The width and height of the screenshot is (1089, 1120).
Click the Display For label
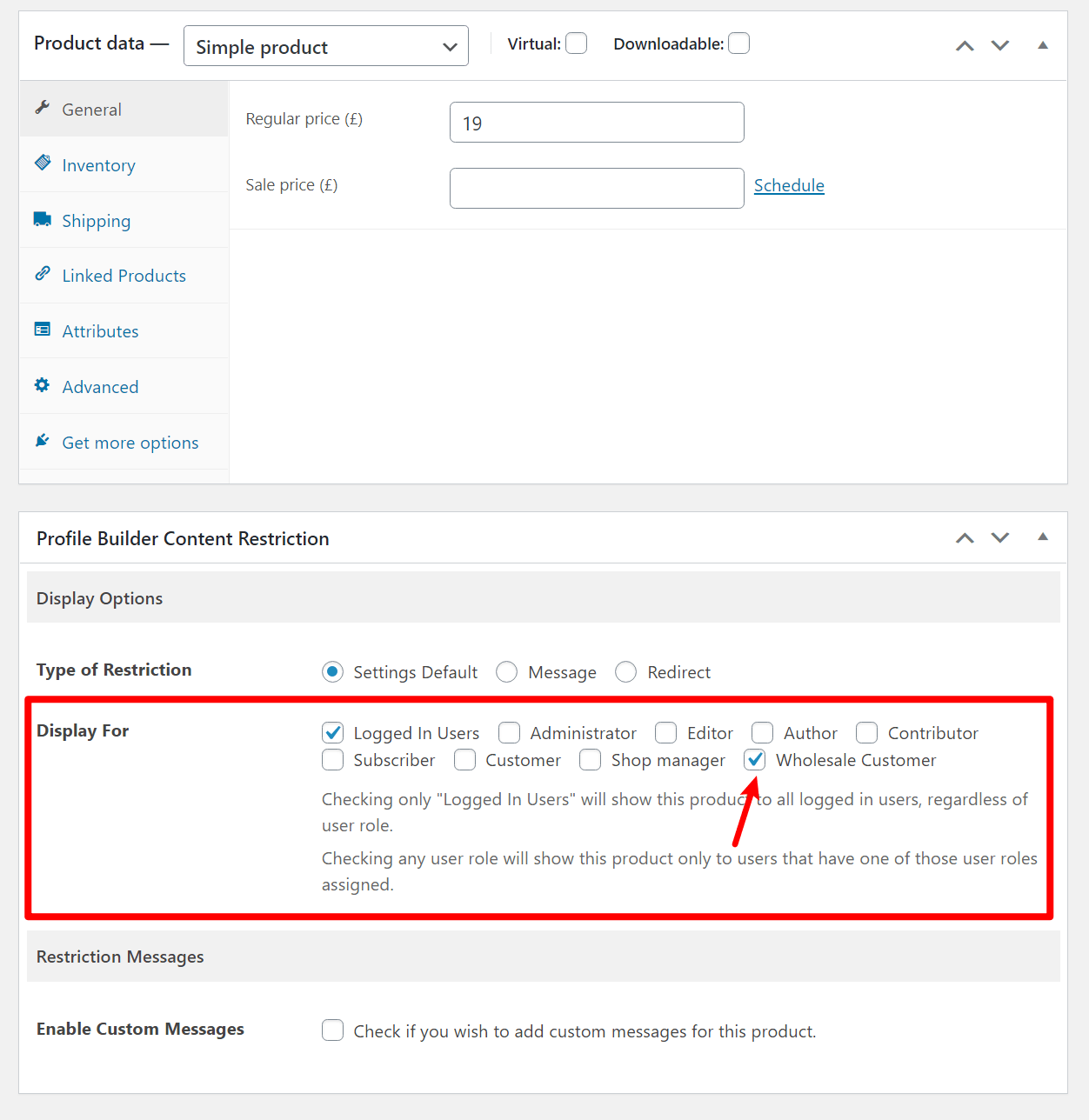(x=83, y=730)
